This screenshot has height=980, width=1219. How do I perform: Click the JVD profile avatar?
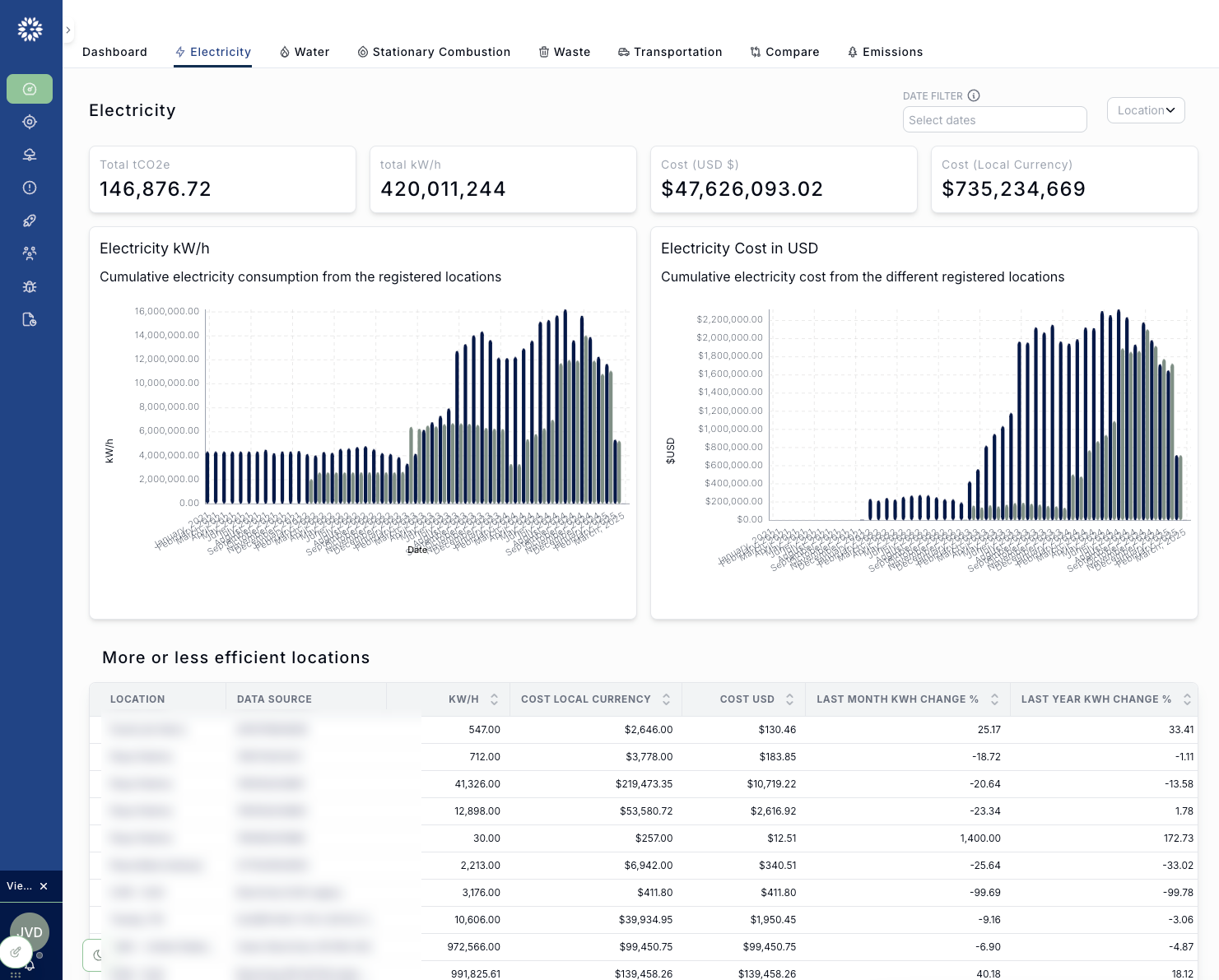tap(30, 932)
